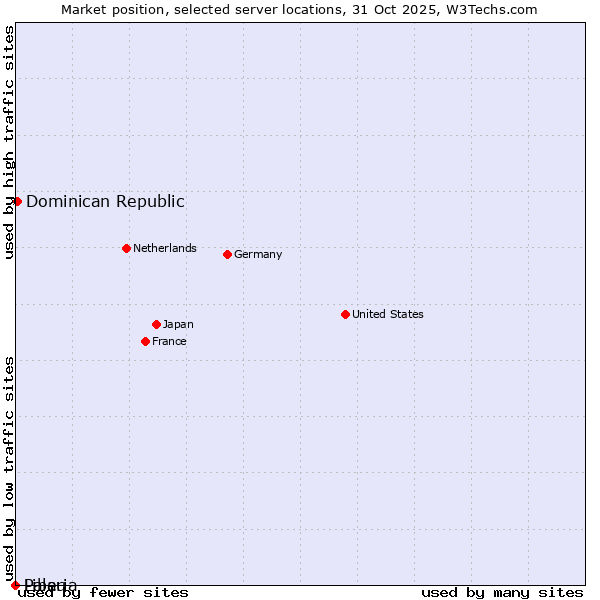Screen dimensions: 600x600
Task: Click the Germany text label
Action: 258,254
